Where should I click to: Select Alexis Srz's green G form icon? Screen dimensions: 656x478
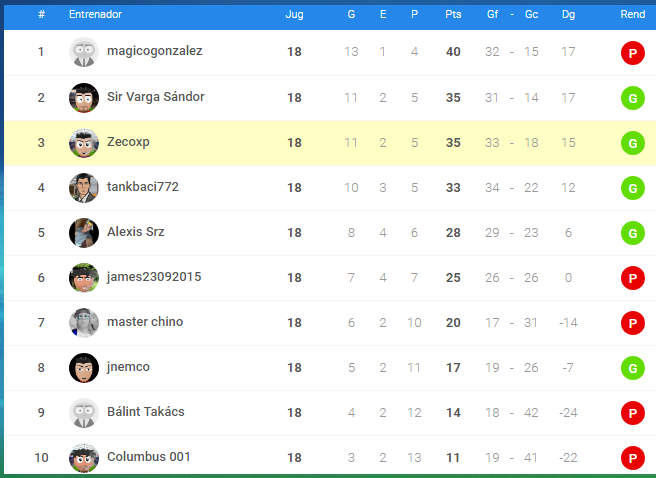(633, 233)
